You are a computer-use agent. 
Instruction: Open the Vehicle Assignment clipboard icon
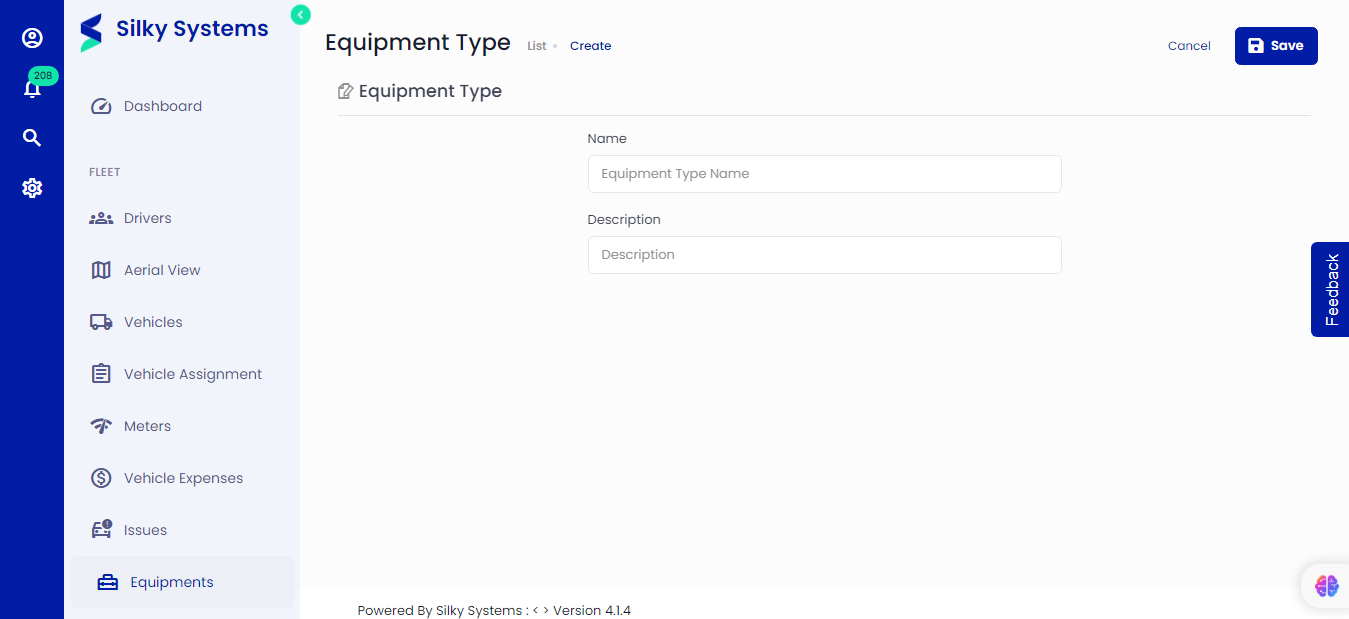click(x=101, y=373)
